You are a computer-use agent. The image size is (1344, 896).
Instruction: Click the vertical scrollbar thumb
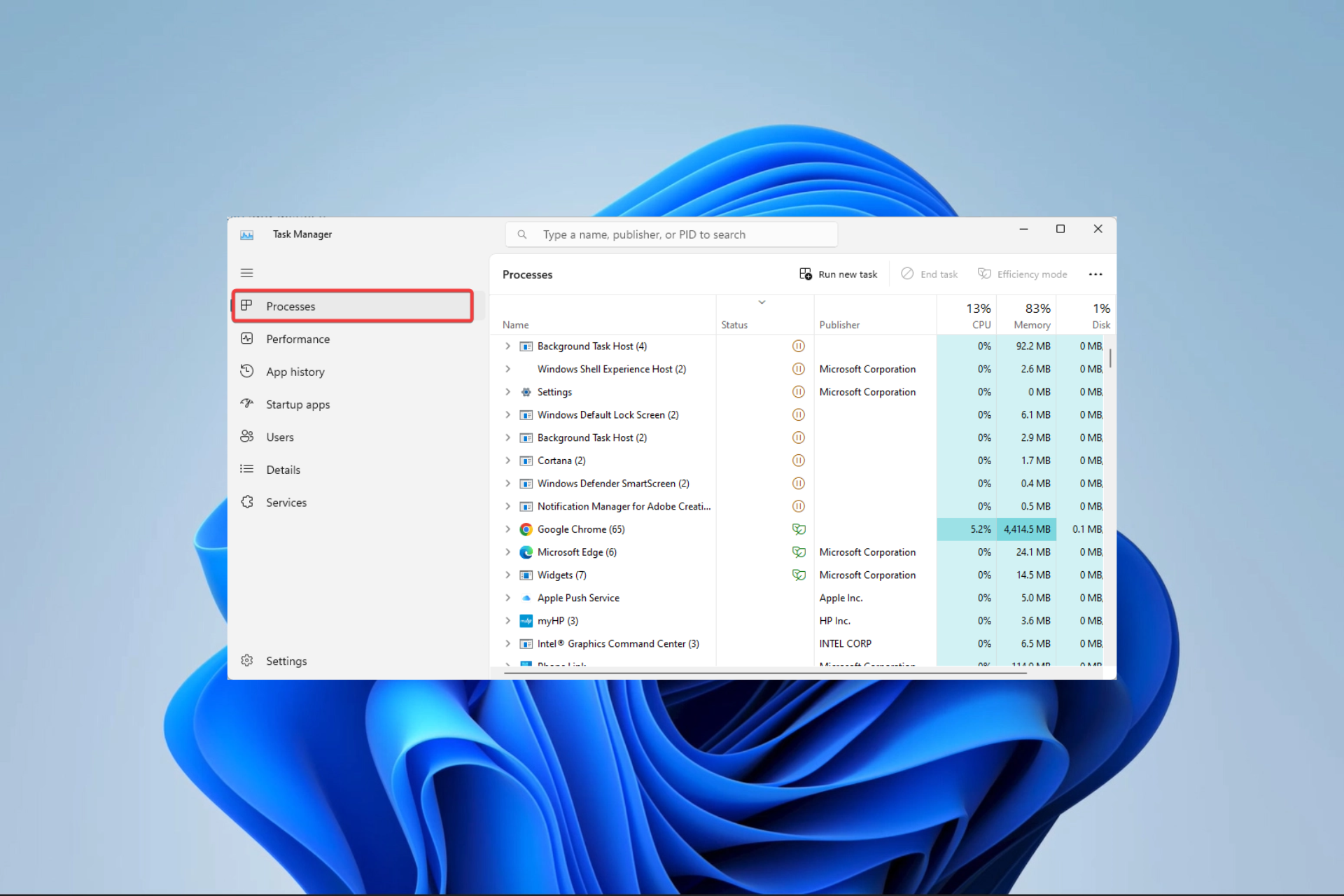pyautogui.click(x=1110, y=358)
